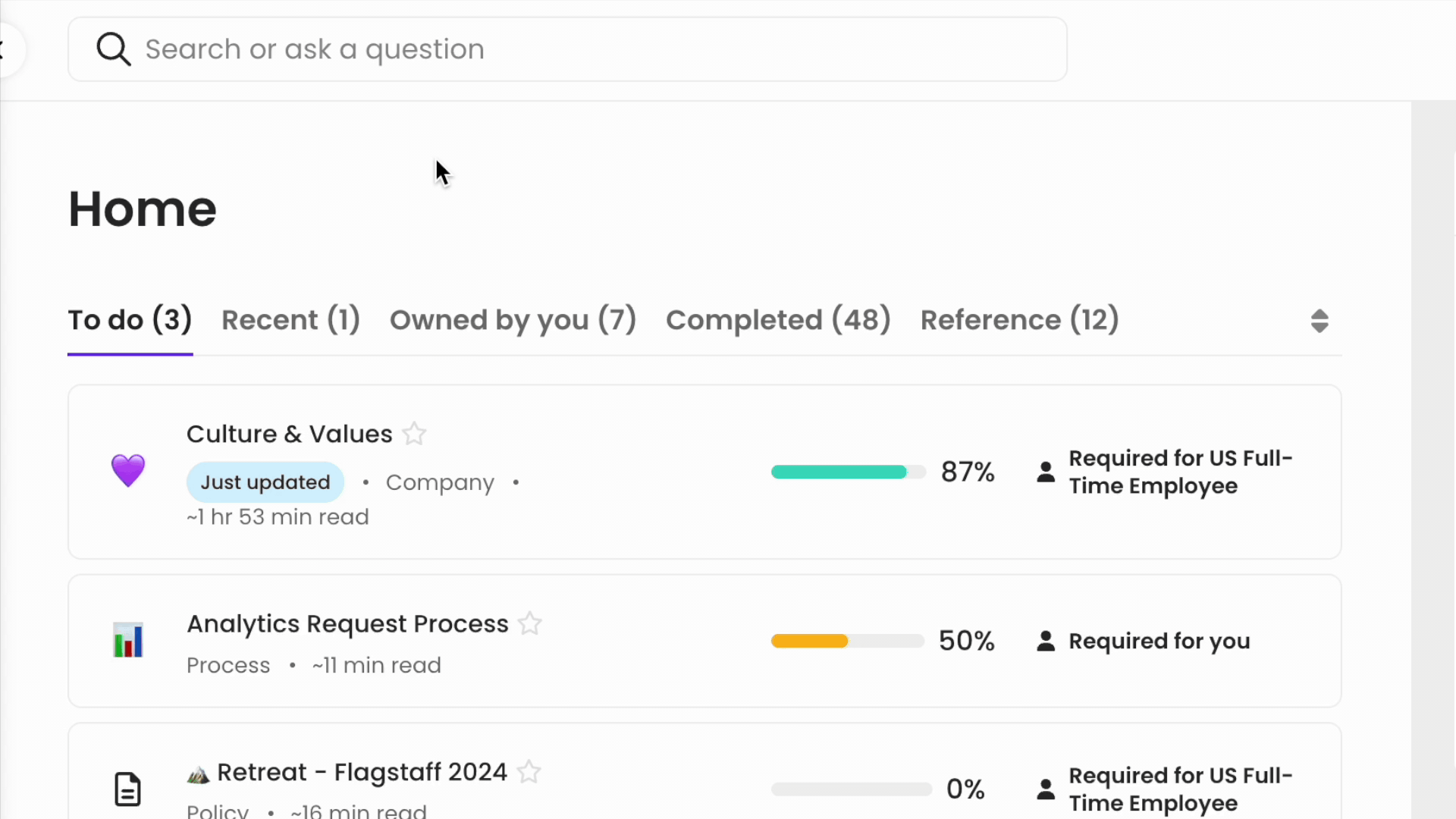Open Analytics Request Process document
The height and width of the screenshot is (819, 1456).
tap(347, 623)
